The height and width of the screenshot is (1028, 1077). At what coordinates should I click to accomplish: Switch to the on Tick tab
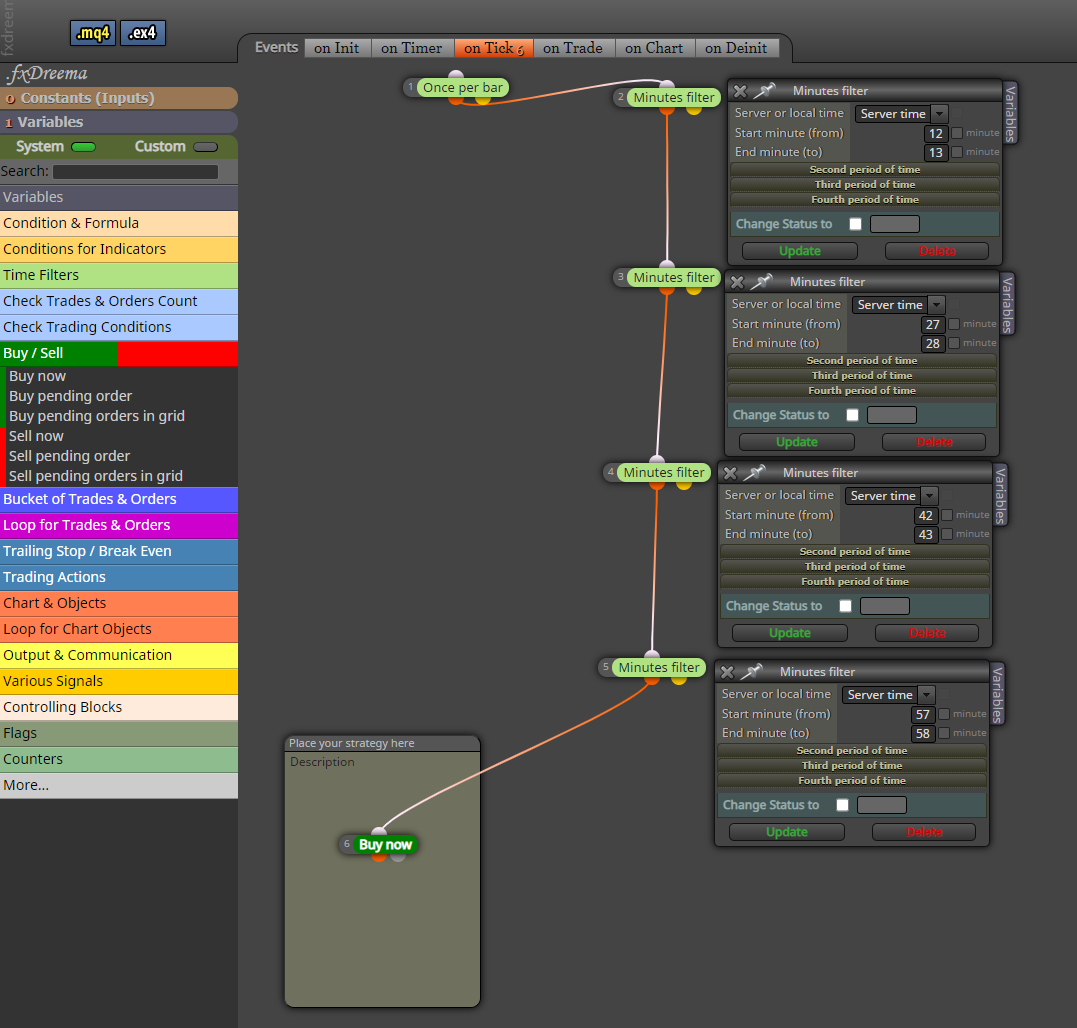(x=493, y=48)
